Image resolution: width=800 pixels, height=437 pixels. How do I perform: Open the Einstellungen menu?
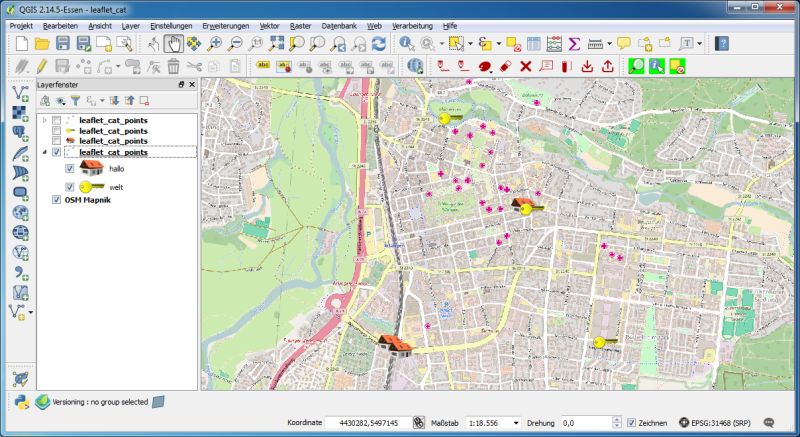171,26
